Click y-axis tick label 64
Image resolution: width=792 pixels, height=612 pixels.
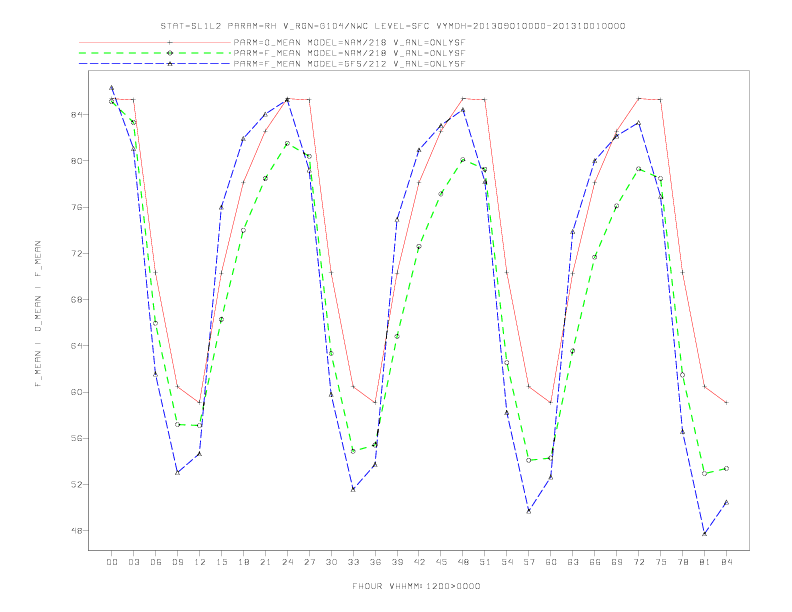point(76,346)
